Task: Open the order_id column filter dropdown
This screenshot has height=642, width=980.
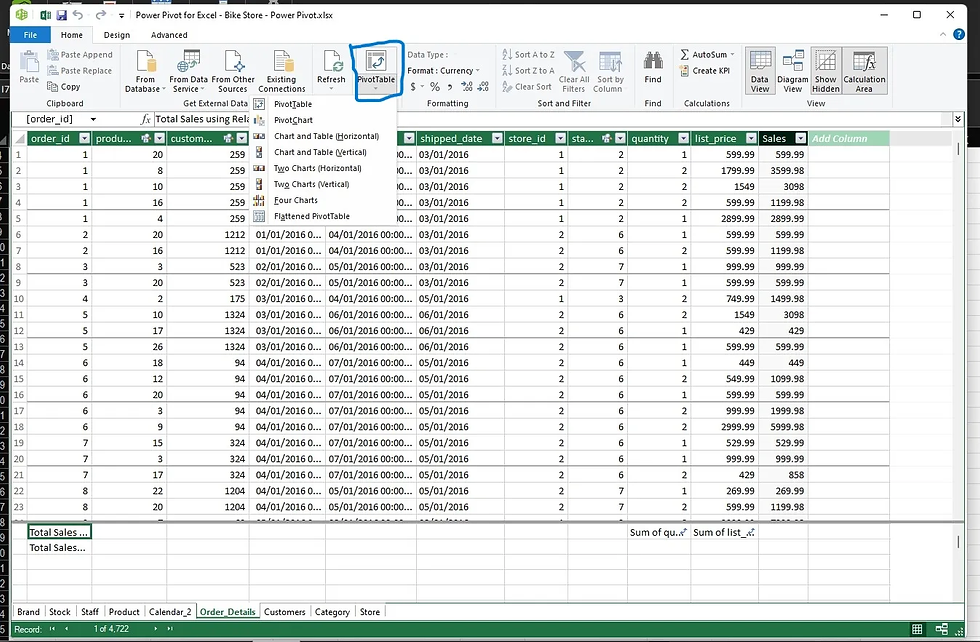Action: pos(84,138)
